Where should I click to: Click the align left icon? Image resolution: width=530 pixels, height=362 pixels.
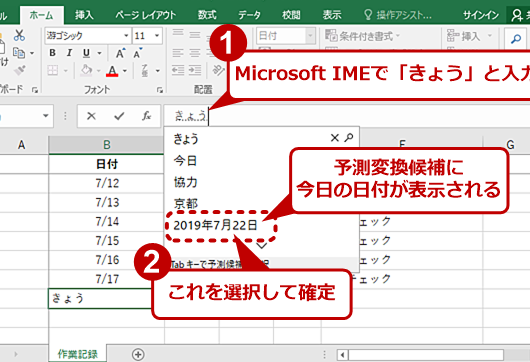[x=178, y=53]
